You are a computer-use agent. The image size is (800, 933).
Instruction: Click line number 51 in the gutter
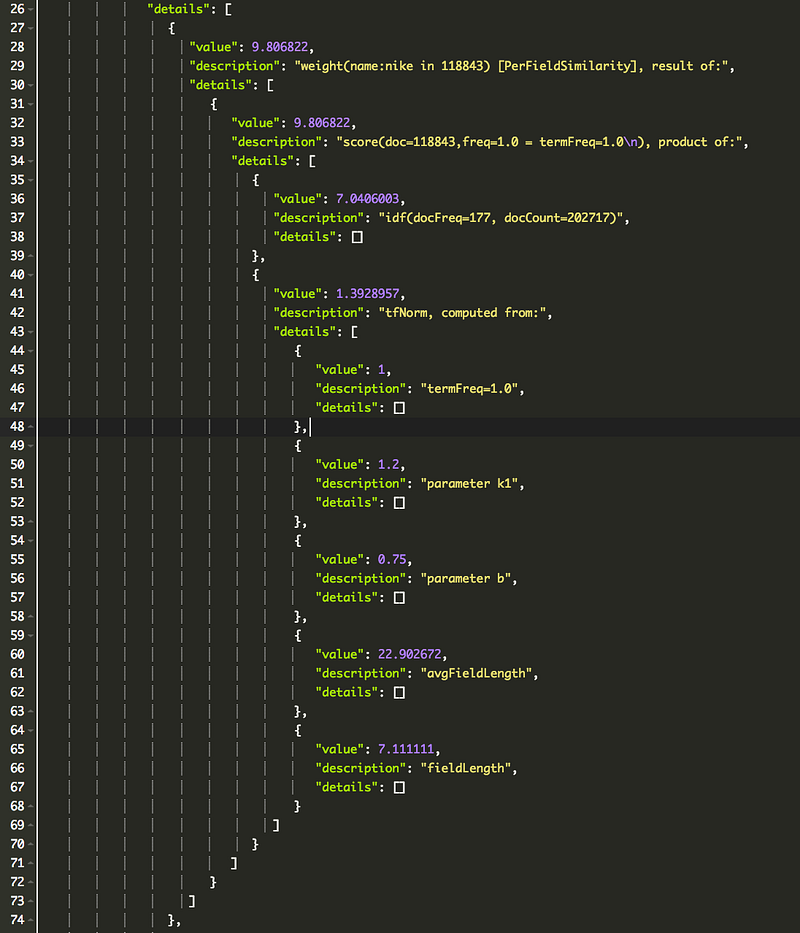(17, 484)
